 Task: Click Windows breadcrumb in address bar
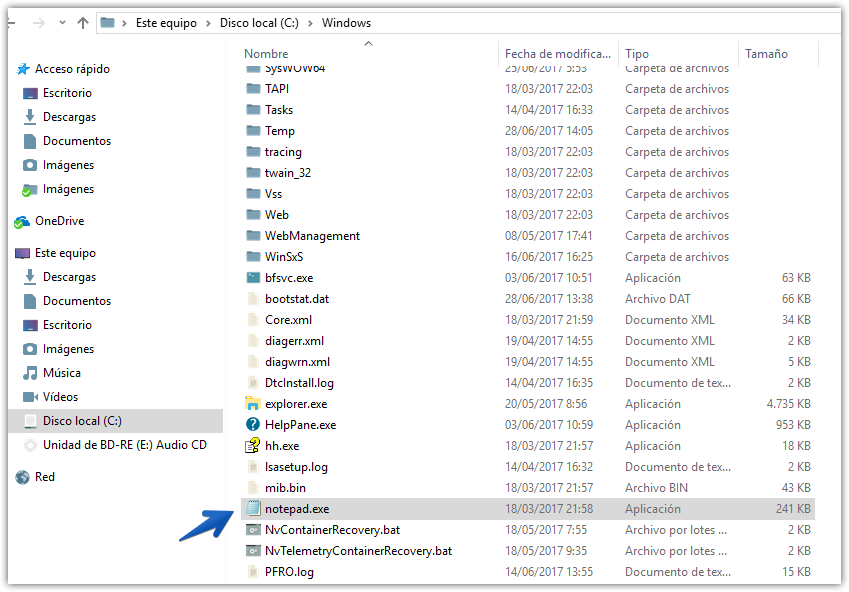click(x=346, y=23)
